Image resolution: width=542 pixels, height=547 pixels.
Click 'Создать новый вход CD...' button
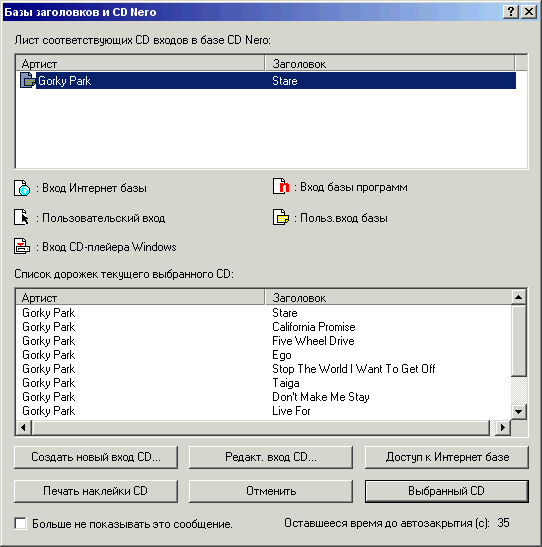(x=96, y=457)
